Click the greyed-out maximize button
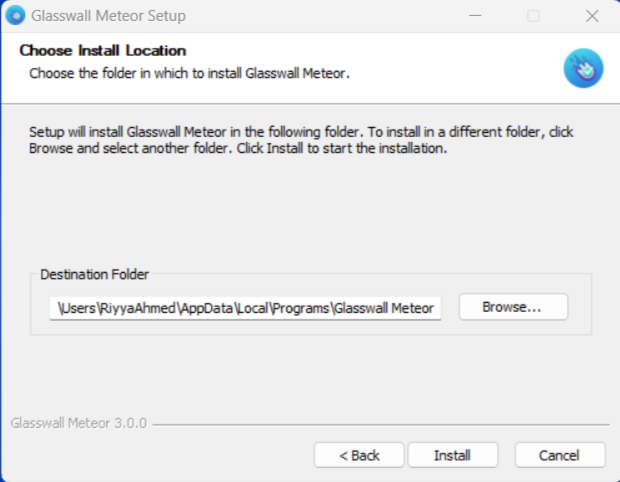Viewport: 620px width, 482px height. click(533, 16)
